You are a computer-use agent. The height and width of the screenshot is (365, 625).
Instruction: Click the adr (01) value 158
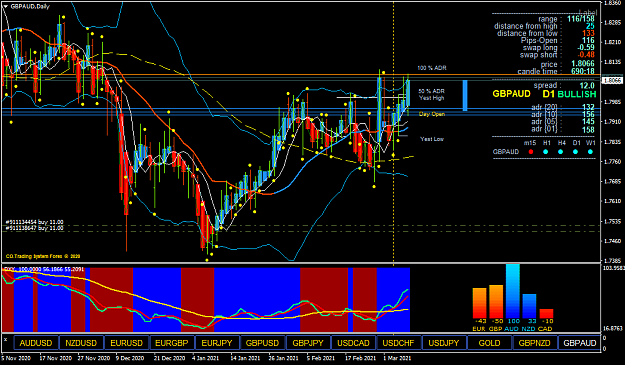(588, 129)
